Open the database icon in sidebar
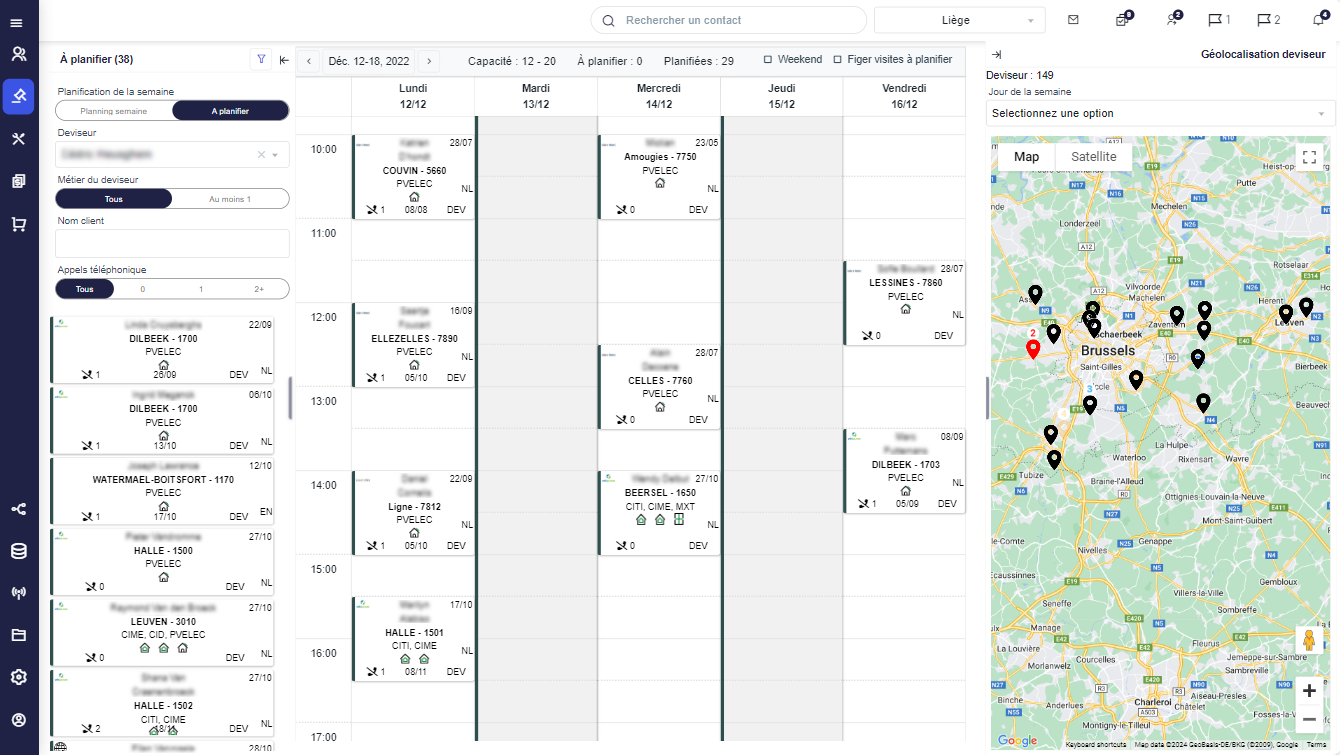Image resolution: width=1340 pixels, height=755 pixels. 18,551
